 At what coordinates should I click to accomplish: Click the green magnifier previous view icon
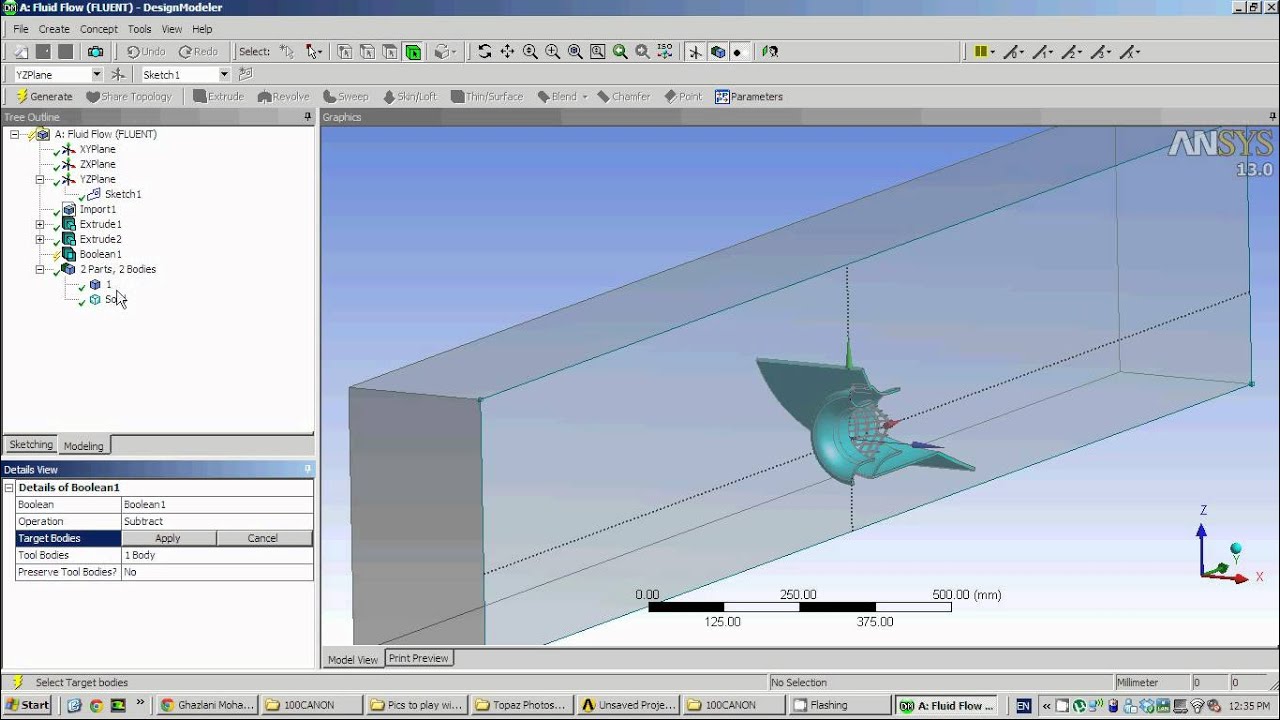(x=620, y=52)
